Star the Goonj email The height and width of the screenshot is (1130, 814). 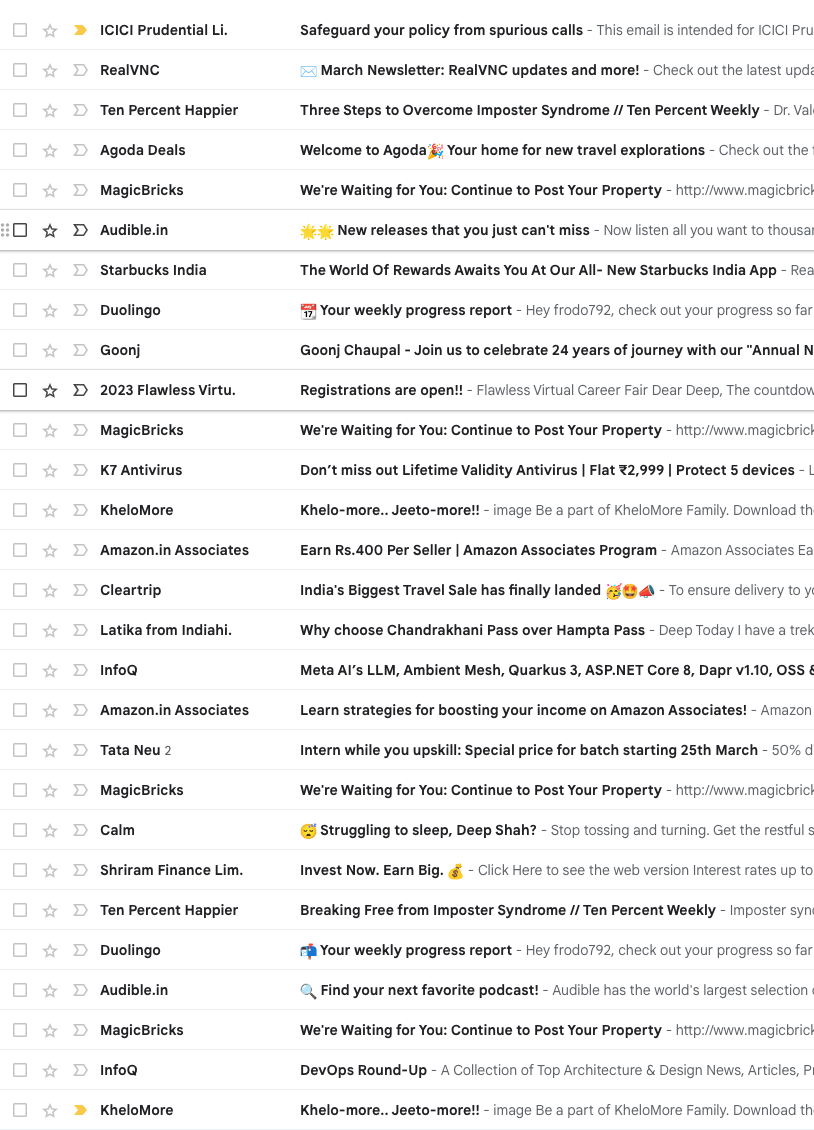coord(50,350)
